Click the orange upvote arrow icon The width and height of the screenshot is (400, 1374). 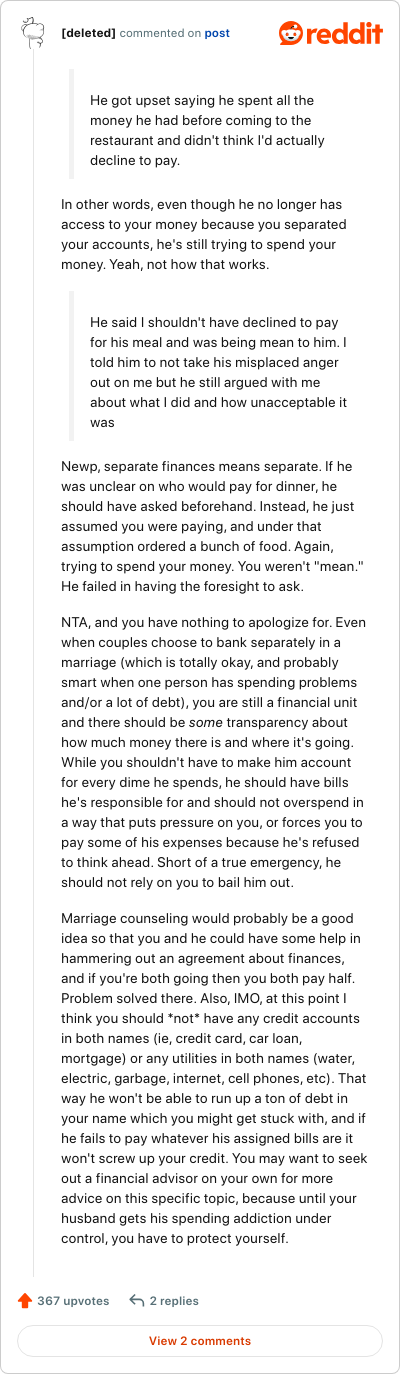click(x=25, y=1301)
